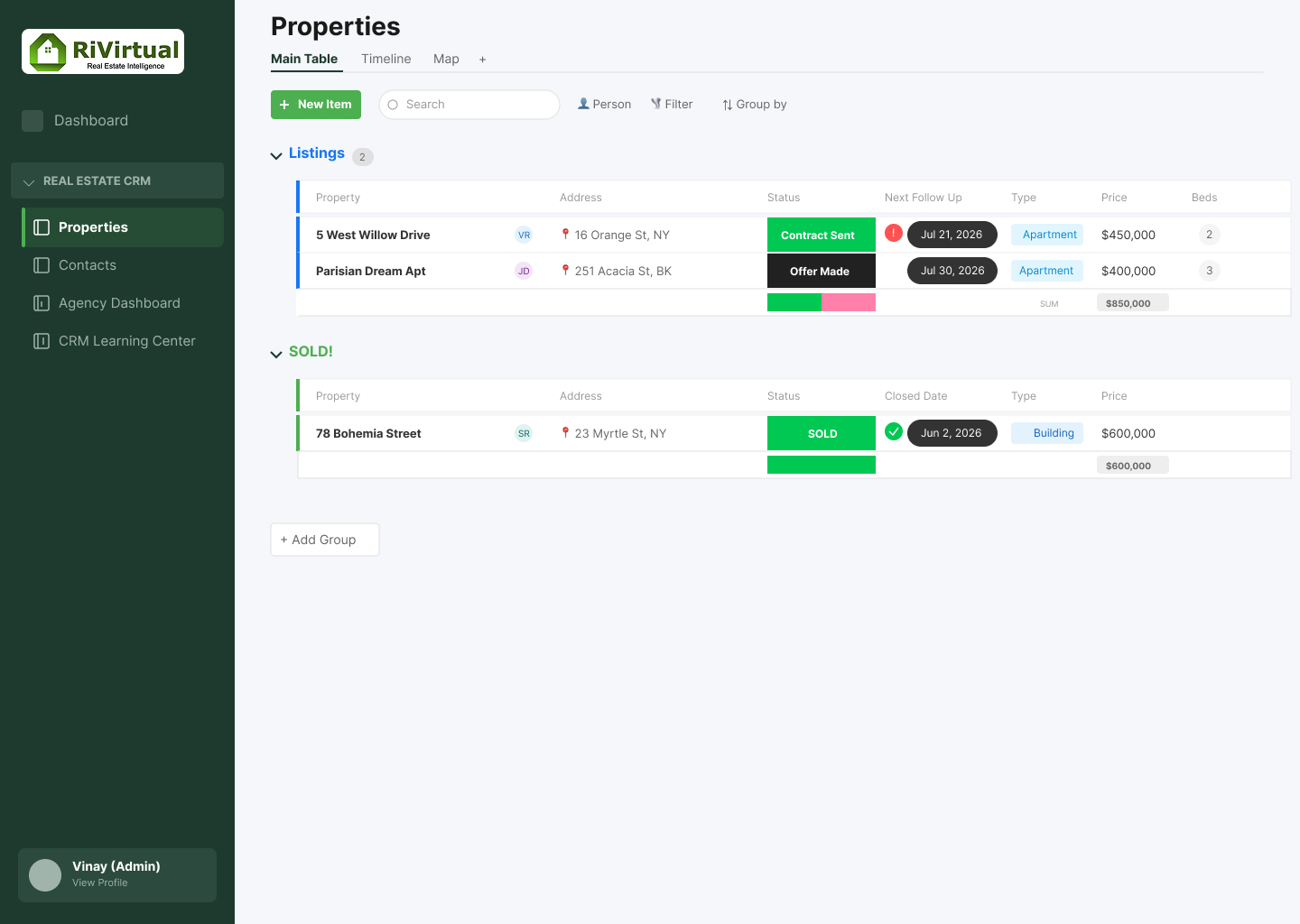1300x924 pixels.
Task: Switch to the Timeline tab
Action: tap(386, 59)
